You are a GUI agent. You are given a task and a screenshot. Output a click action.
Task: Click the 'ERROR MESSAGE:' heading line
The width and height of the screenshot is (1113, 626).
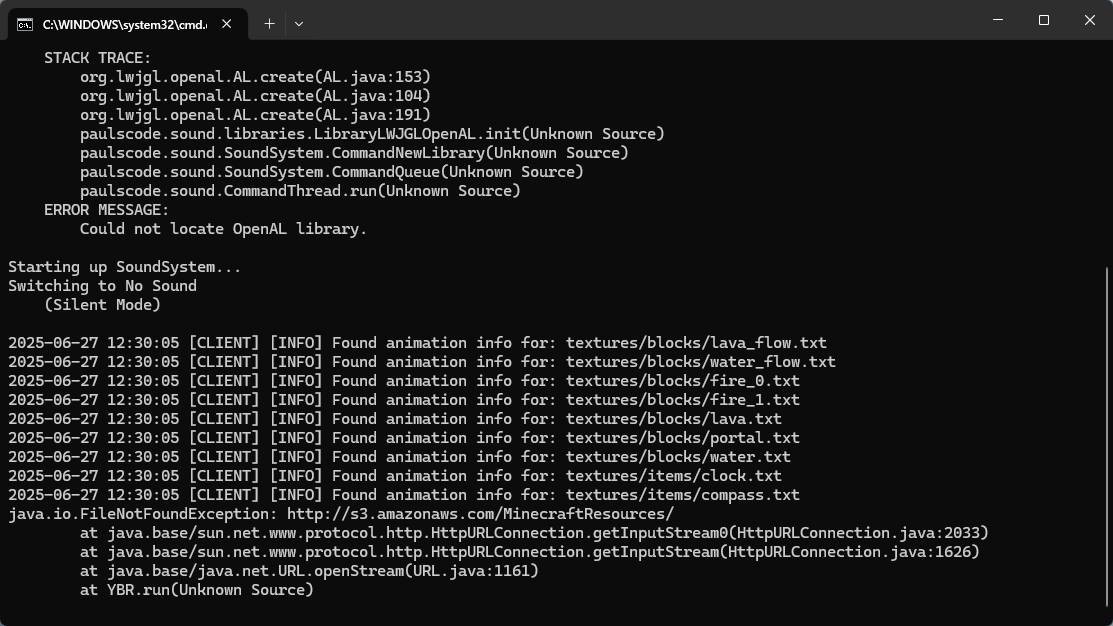pyautogui.click(x=106, y=210)
